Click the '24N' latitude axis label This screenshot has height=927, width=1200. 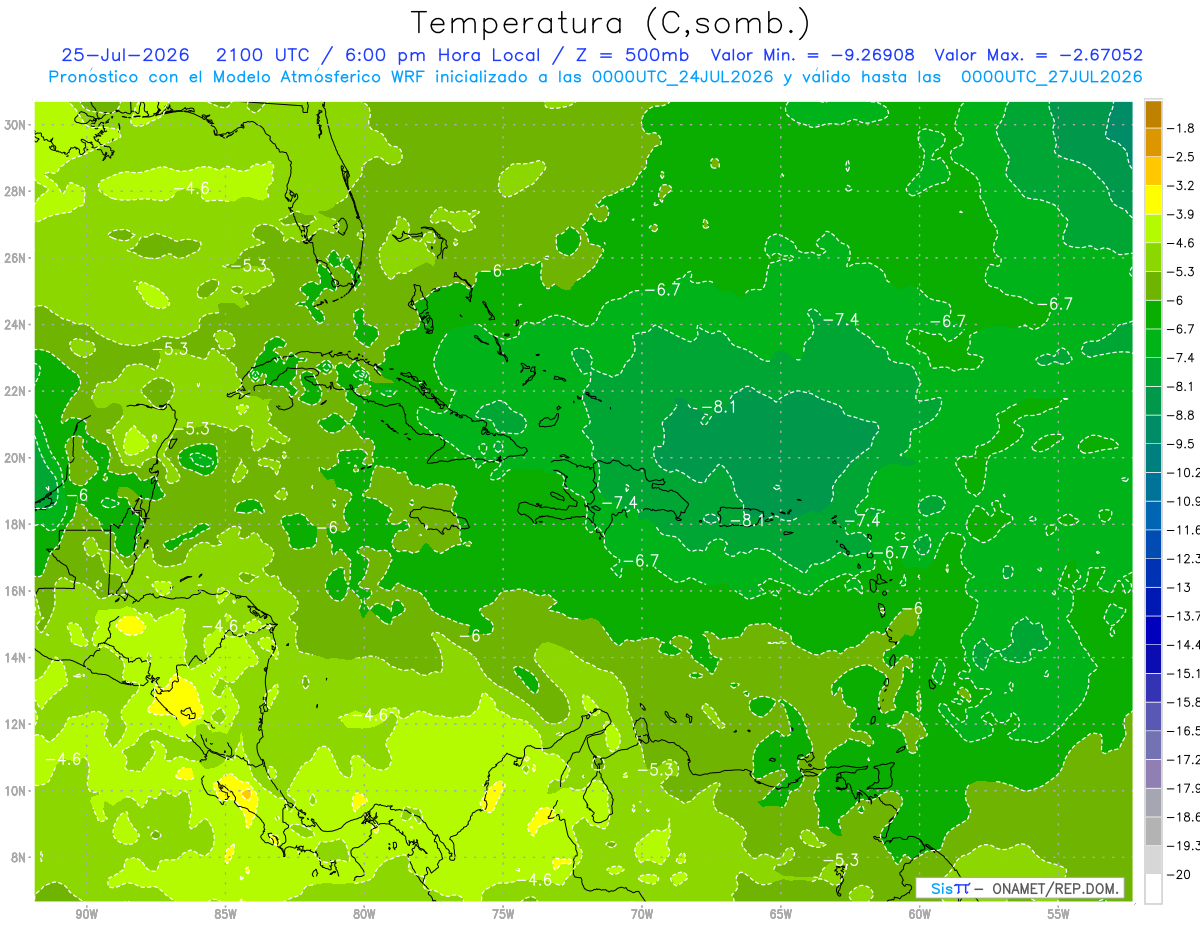[17, 325]
